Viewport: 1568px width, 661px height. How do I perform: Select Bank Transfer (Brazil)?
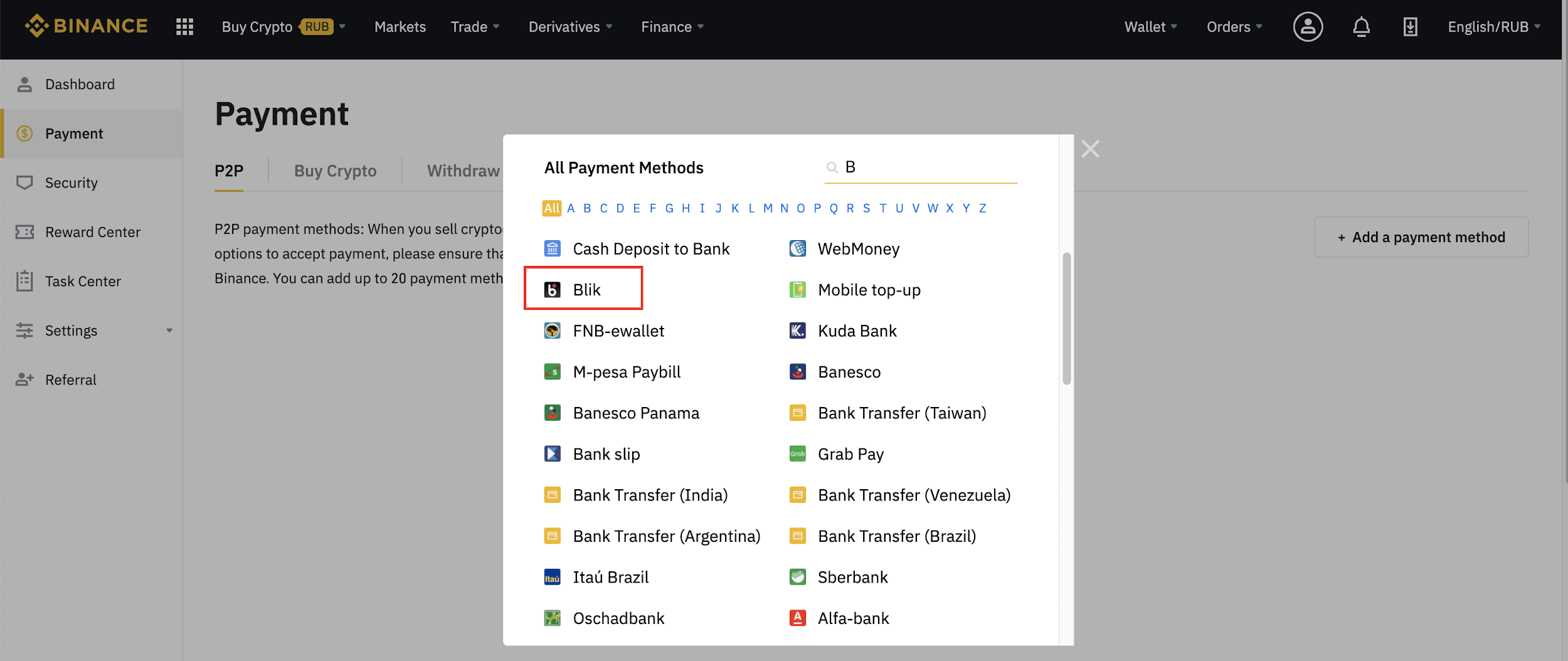pos(883,536)
